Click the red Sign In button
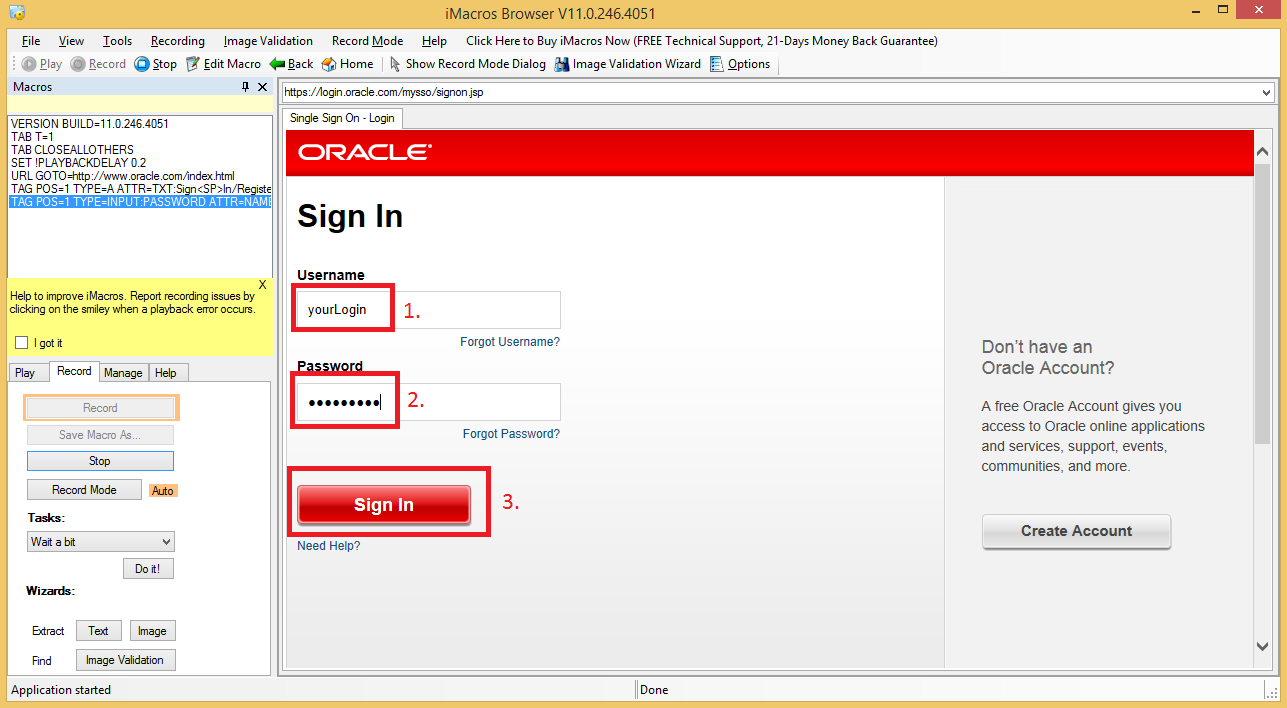Viewport: 1287px width, 708px height. coord(384,505)
